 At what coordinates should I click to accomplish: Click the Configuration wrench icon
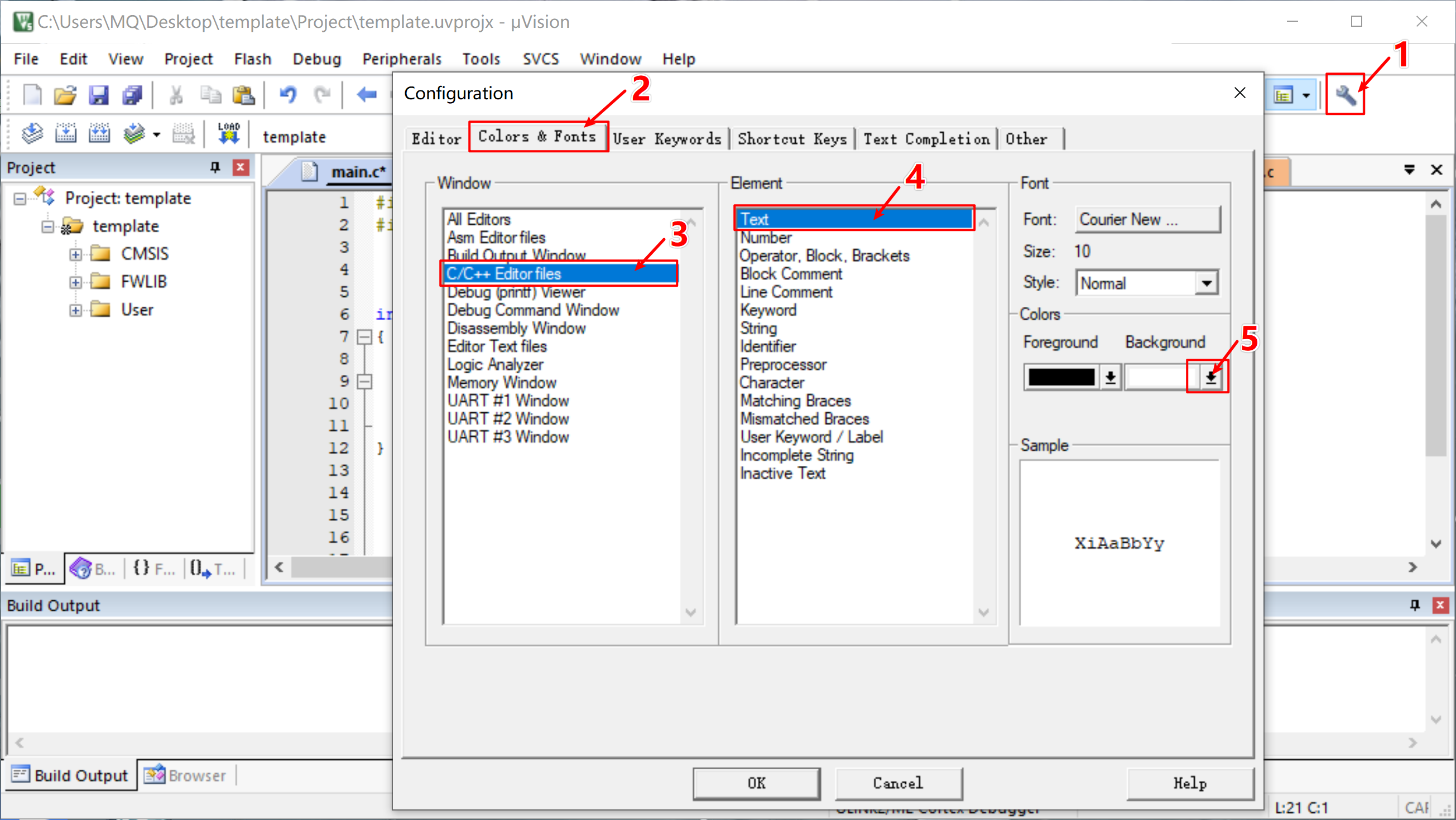click(1345, 95)
